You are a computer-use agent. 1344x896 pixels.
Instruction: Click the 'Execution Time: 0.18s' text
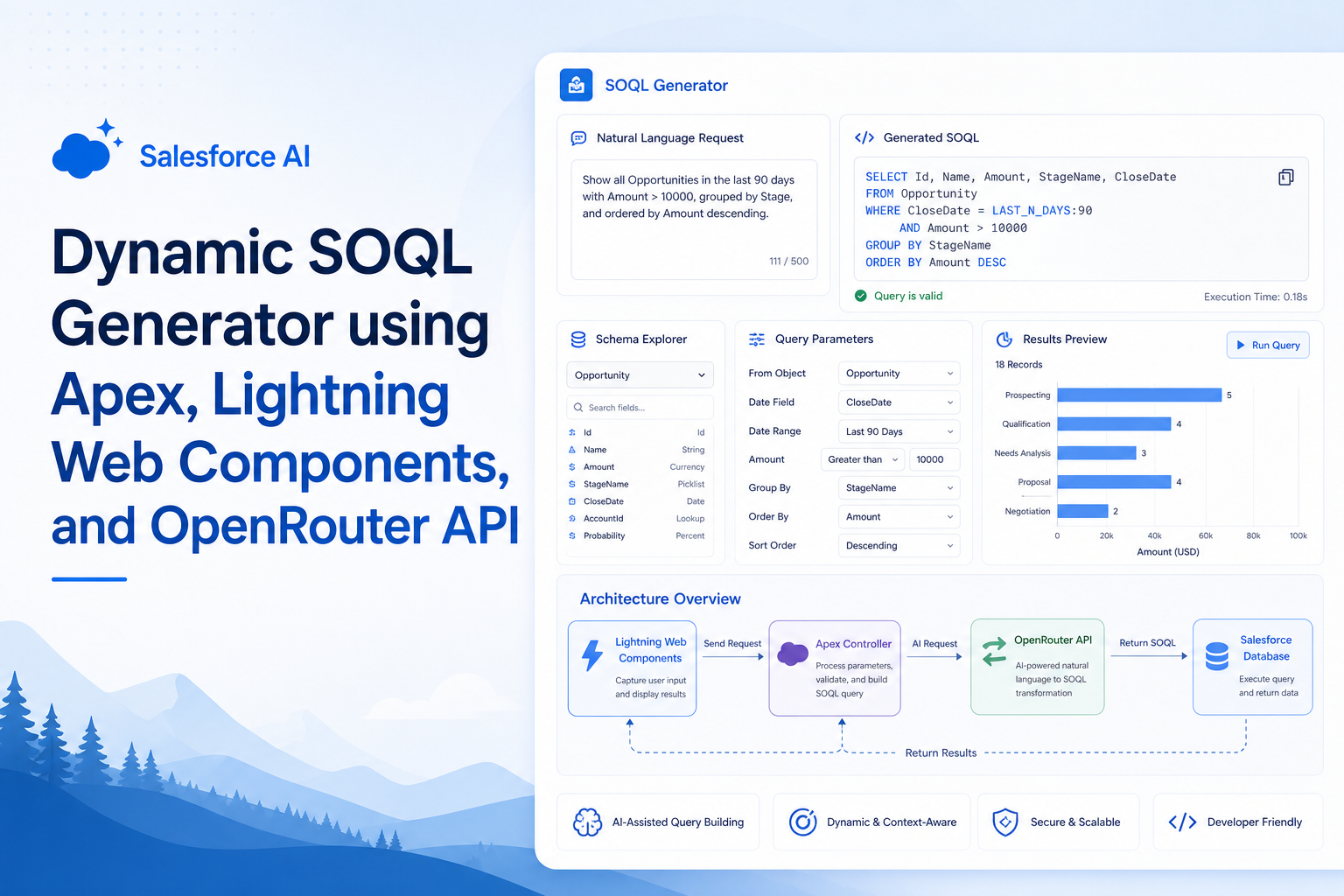(1256, 297)
